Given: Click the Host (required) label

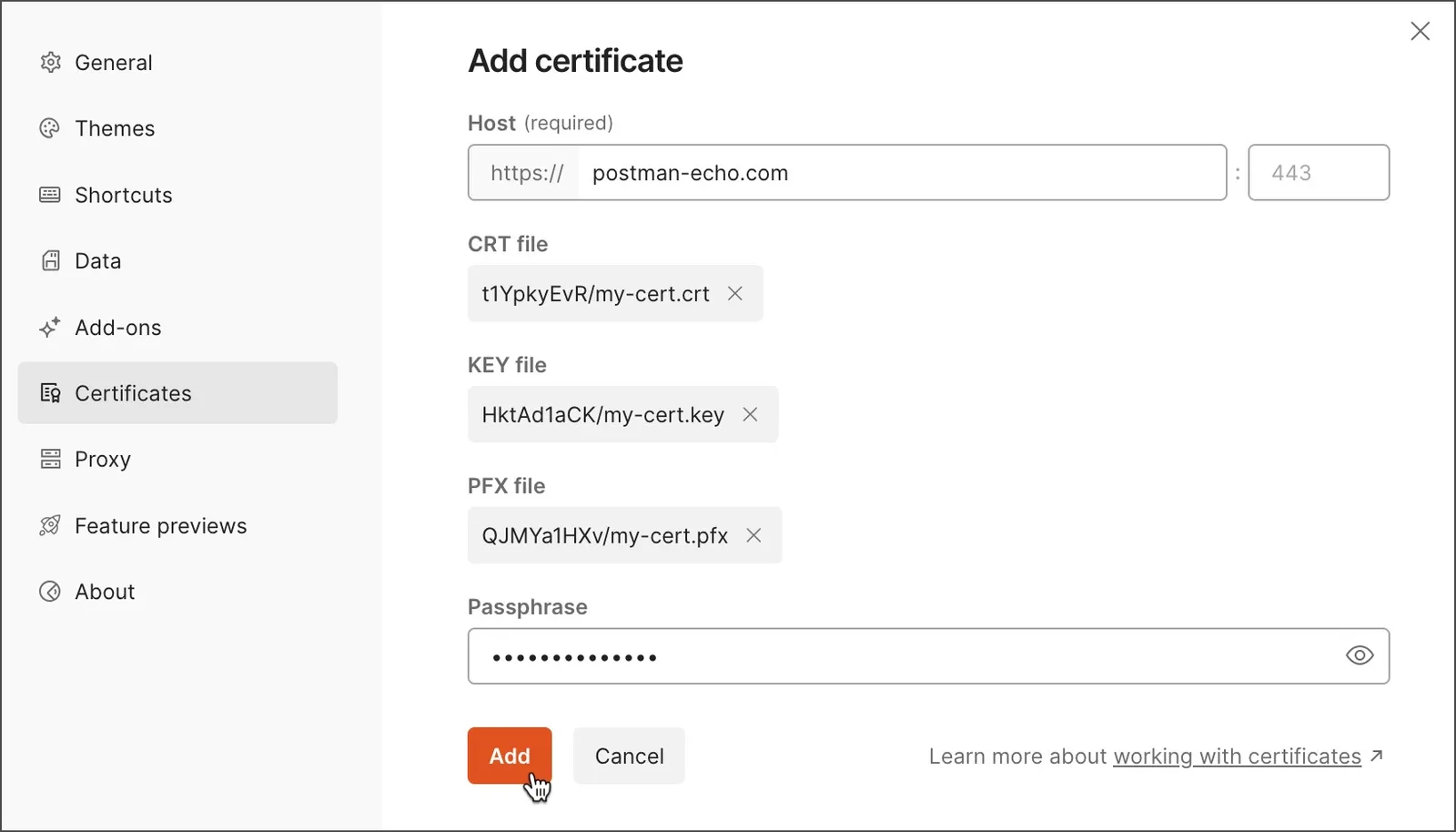Looking at the screenshot, I should [x=541, y=123].
